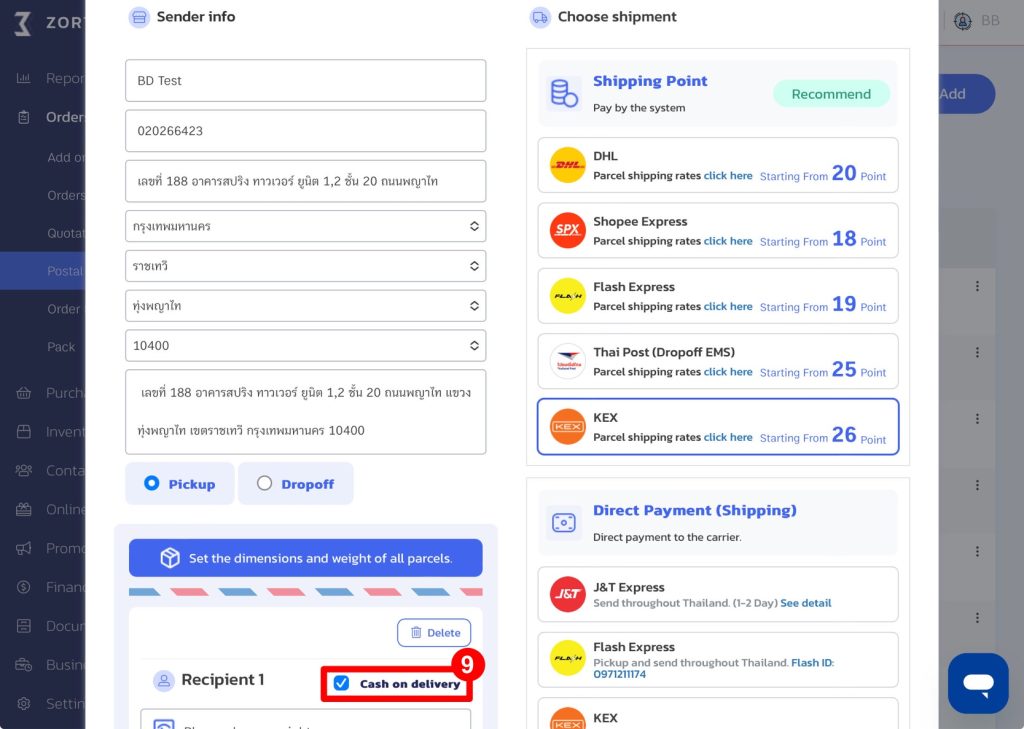Open the Orders submenu item

point(65,195)
